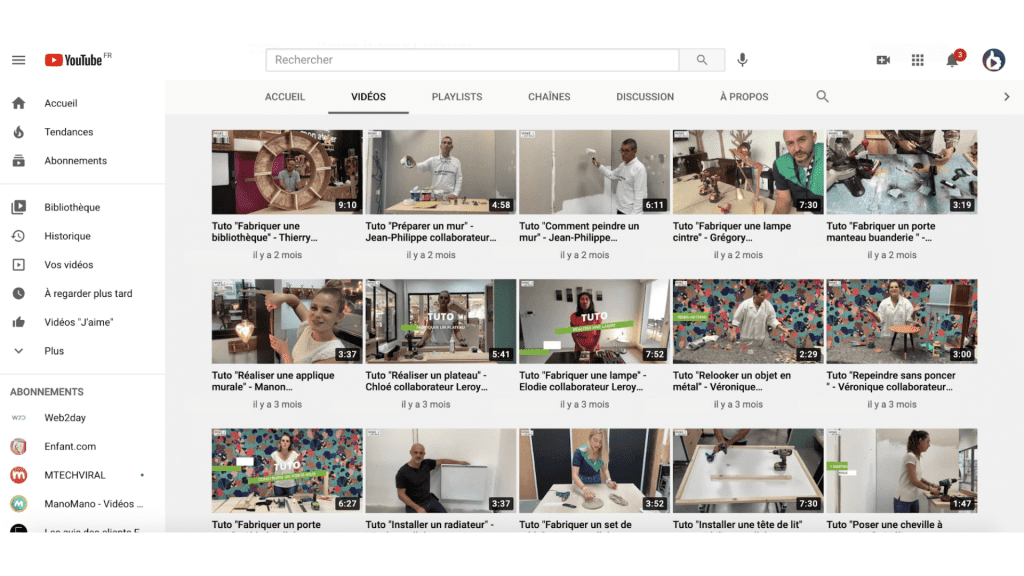Open the create video camera icon
The image size is (1024, 576).
(883, 60)
